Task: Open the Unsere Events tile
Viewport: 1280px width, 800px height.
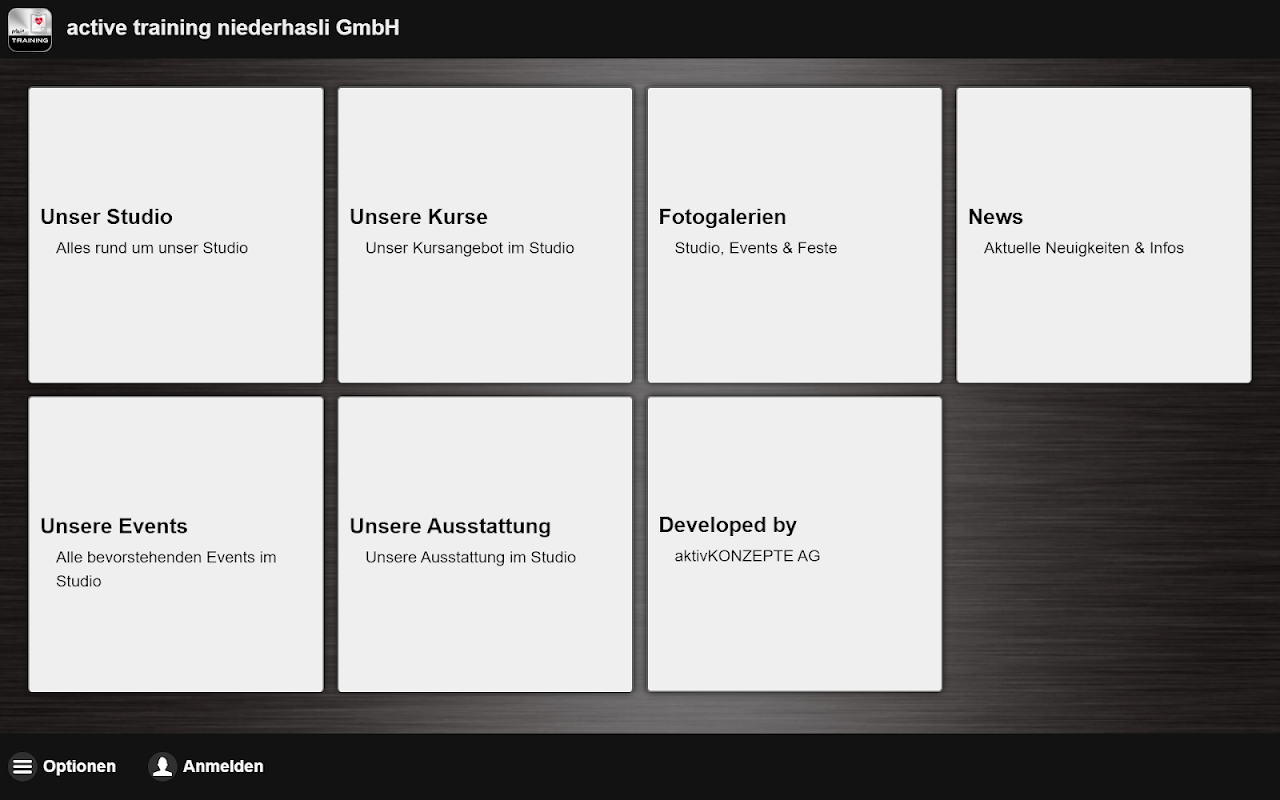Action: [x=176, y=544]
